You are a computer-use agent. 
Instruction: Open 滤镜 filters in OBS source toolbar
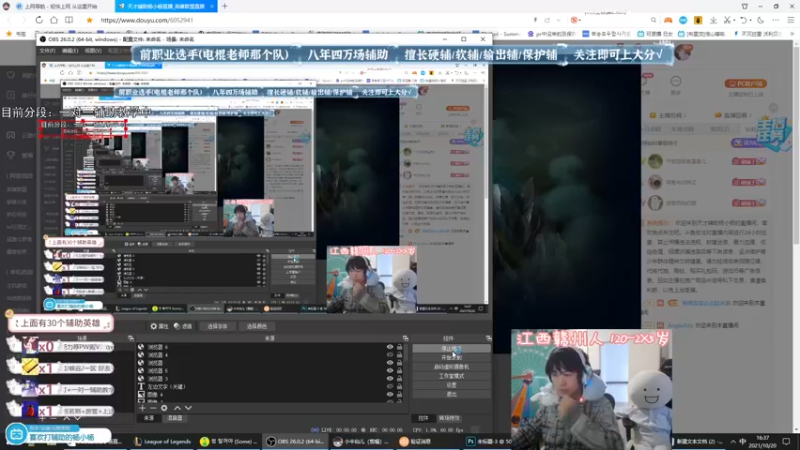[x=183, y=326]
